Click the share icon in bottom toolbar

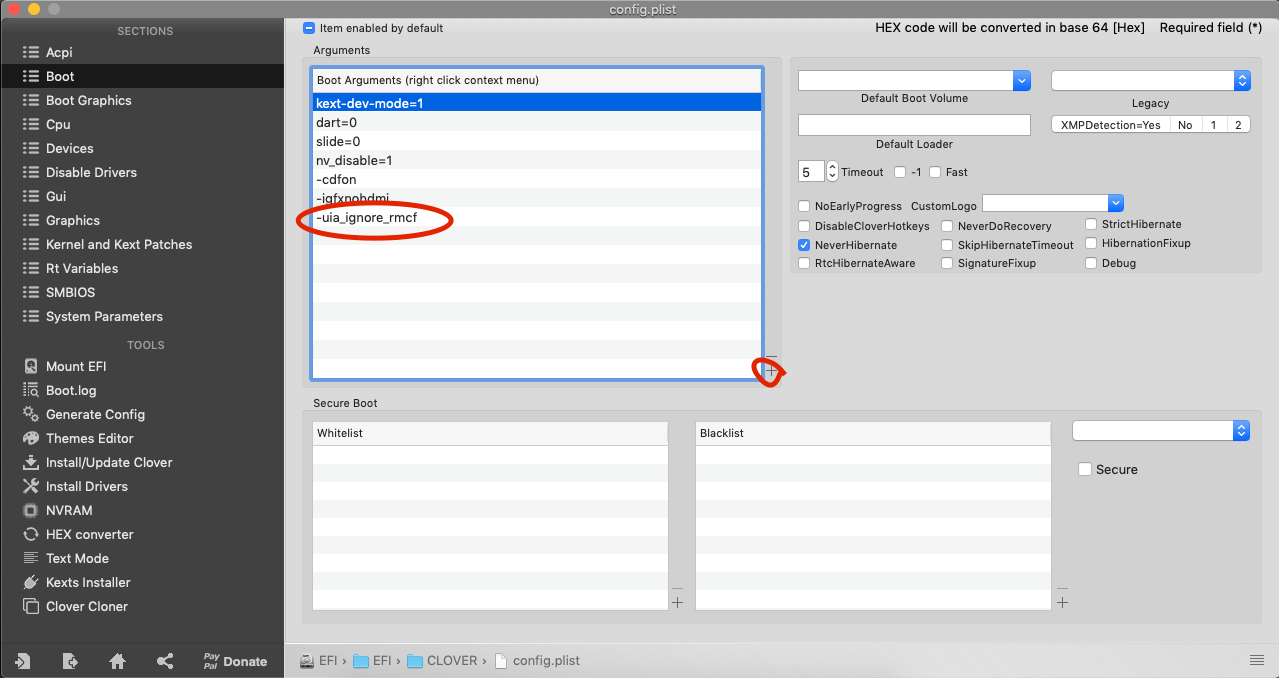[x=165, y=661]
